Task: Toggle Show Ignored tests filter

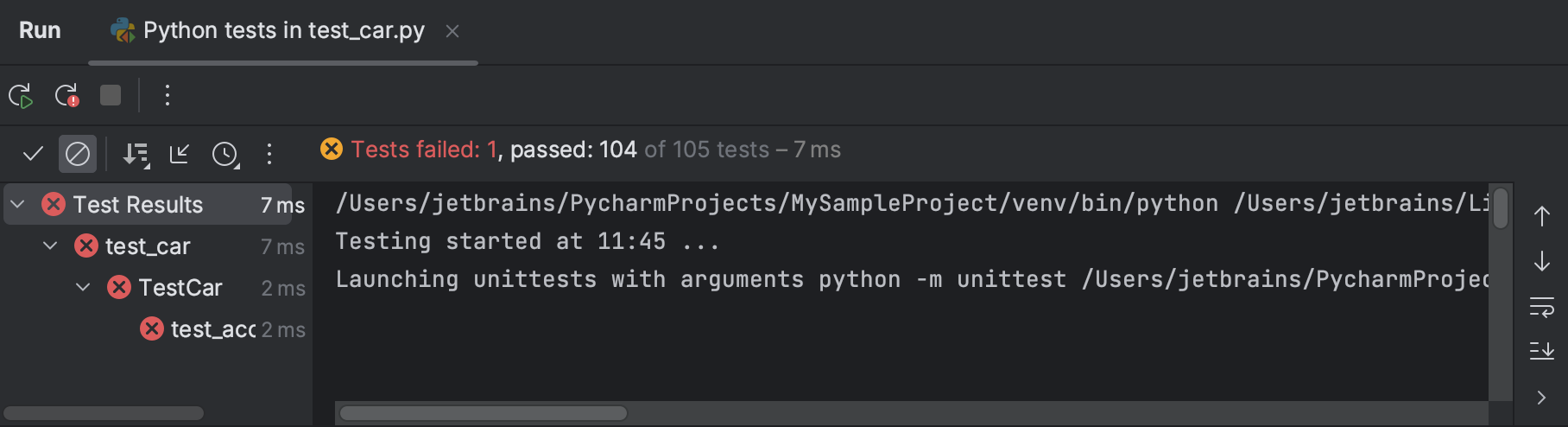Action: click(78, 154)
